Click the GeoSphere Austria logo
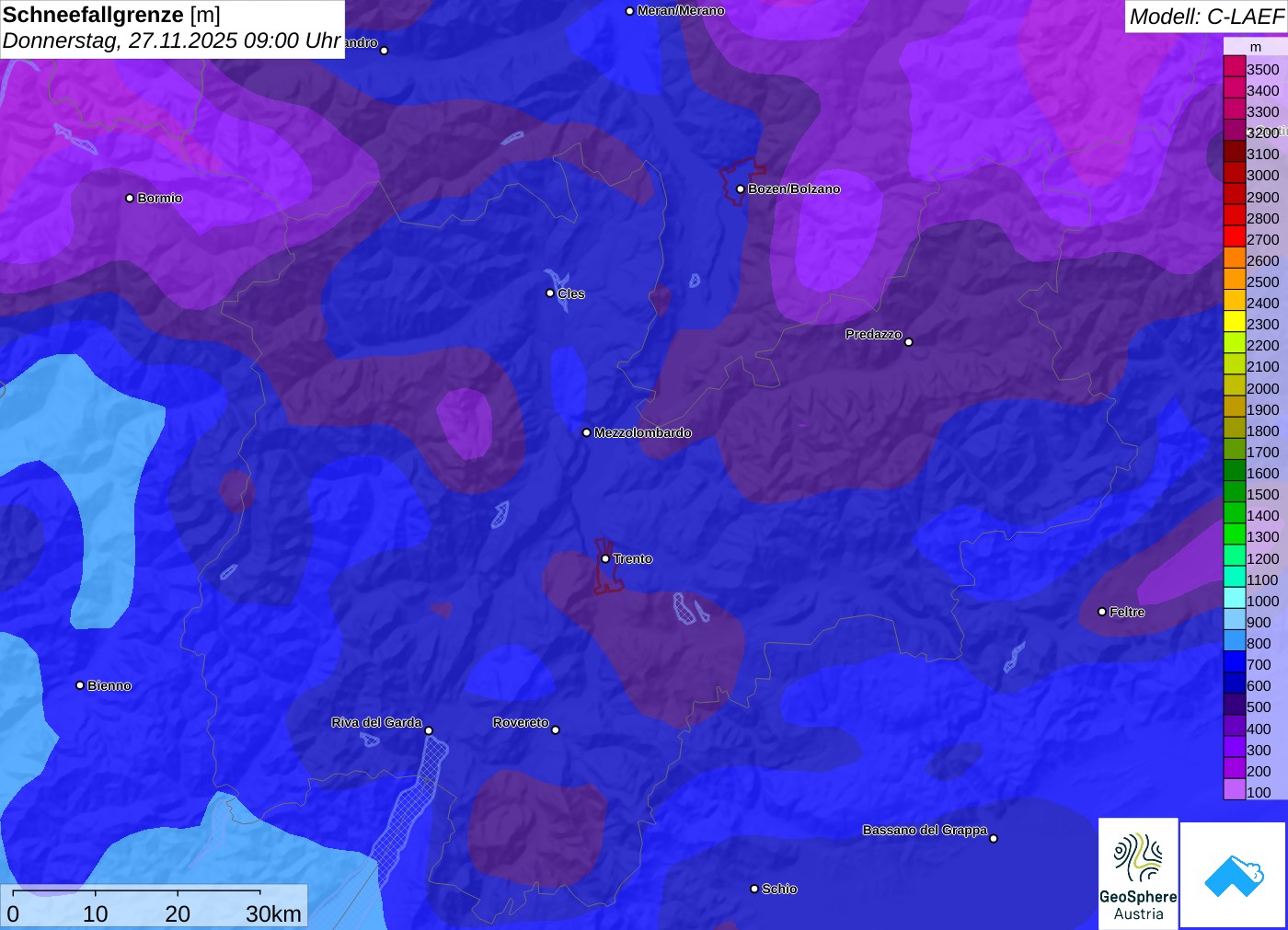1288x930 pixels. coord(1138,873)
